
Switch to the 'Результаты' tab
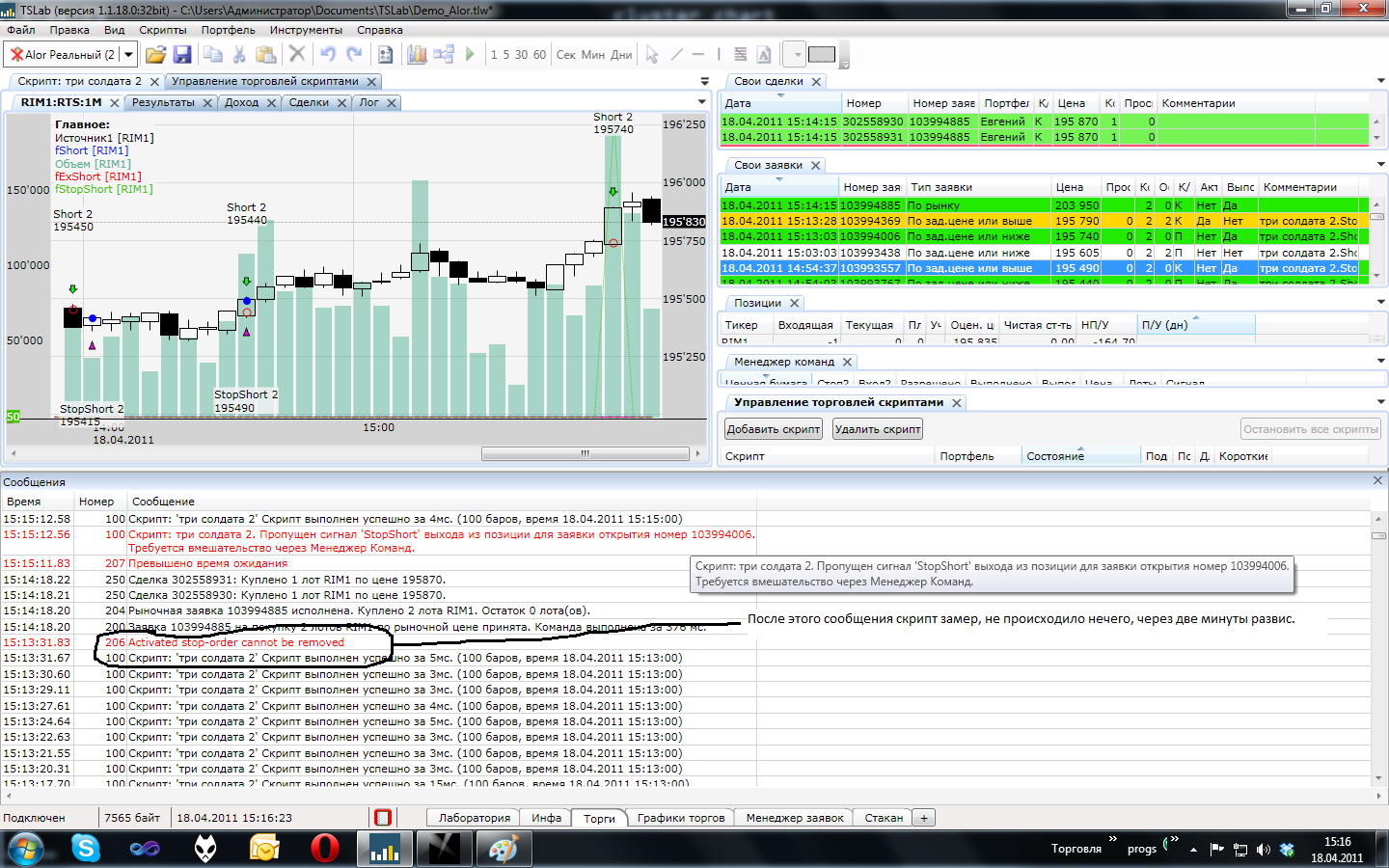pos(163,102)
